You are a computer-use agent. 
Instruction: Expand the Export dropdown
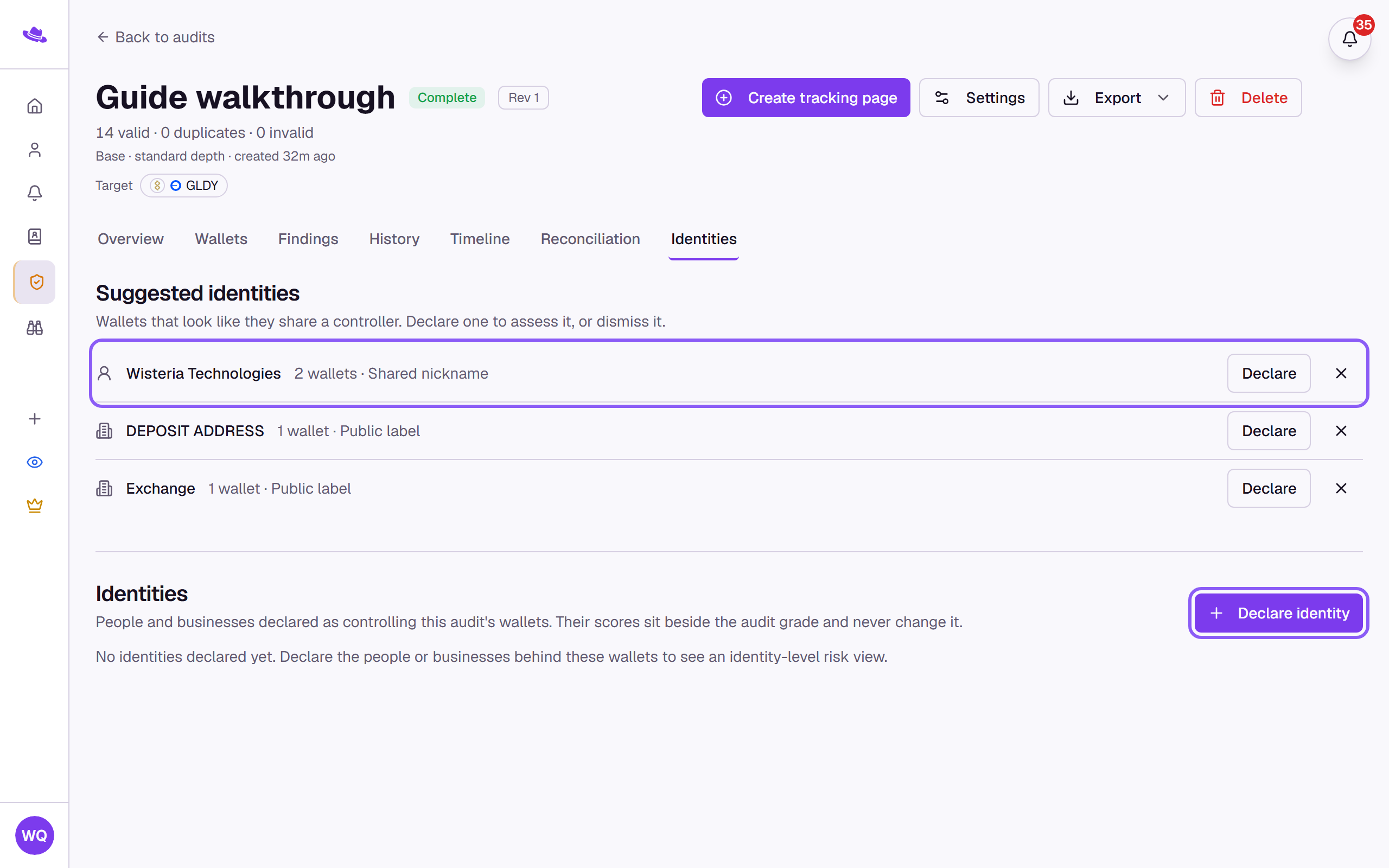(x=1117, y=98)
